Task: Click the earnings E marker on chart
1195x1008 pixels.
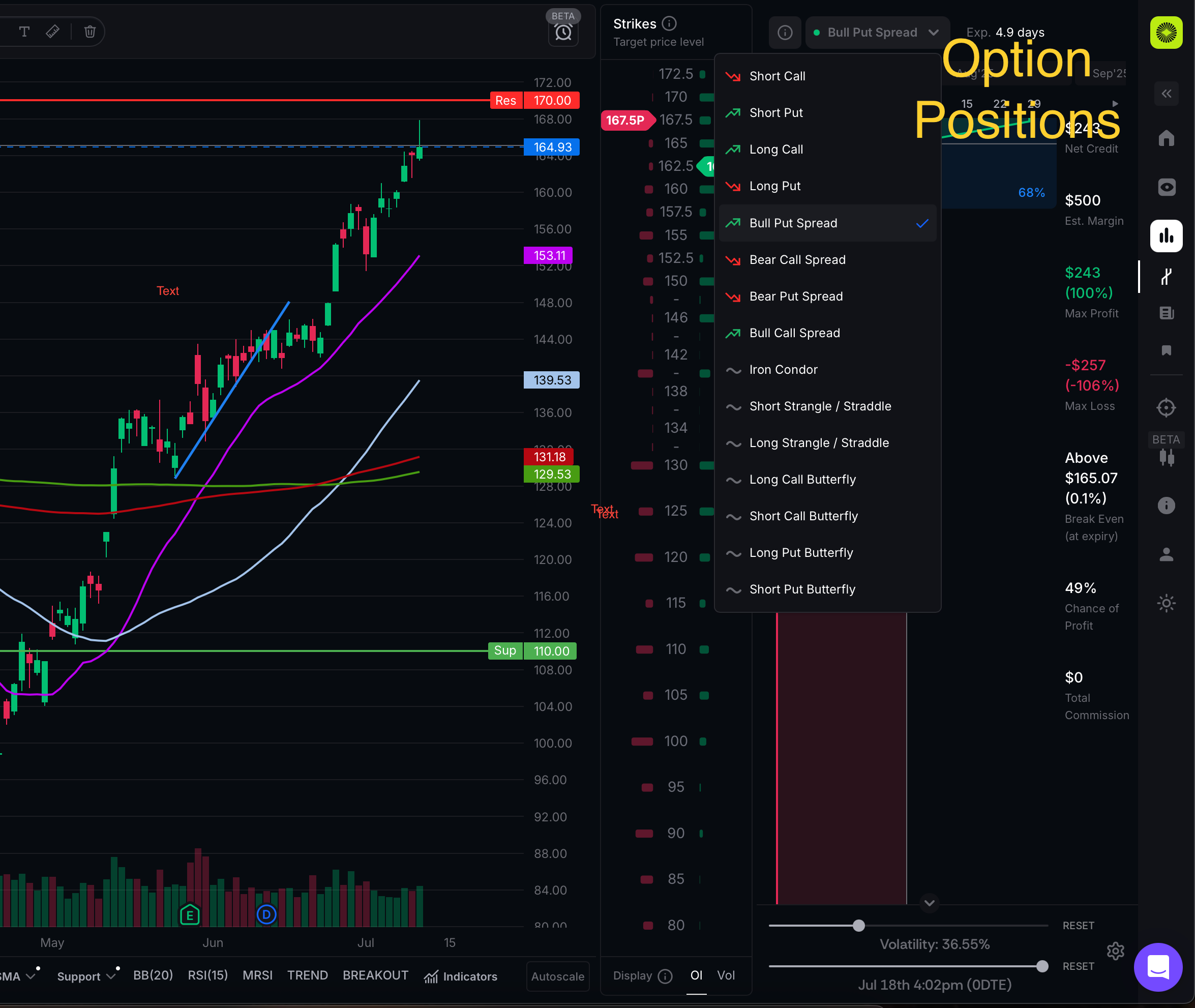Action: (x=190, y=915)
